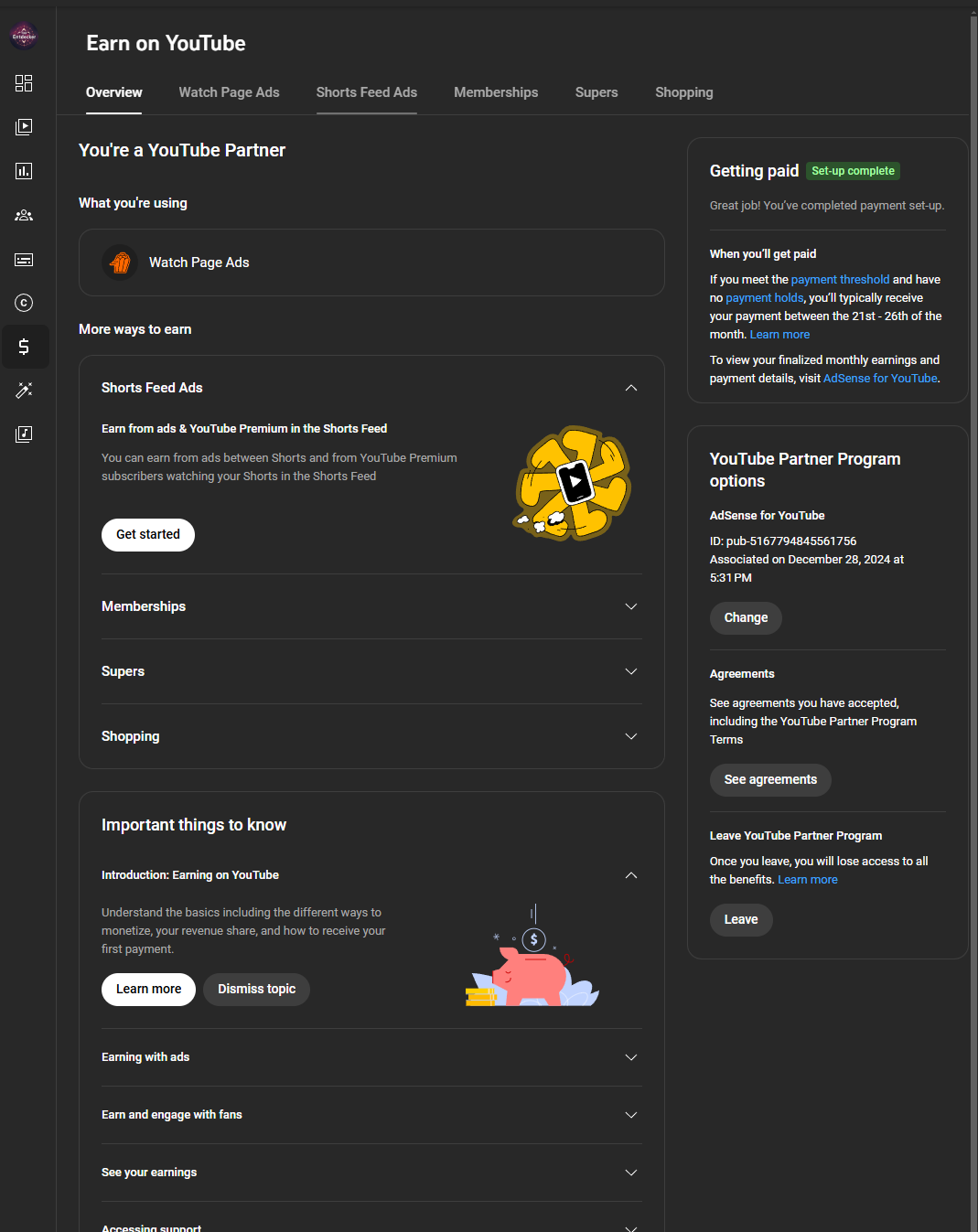Click Learn more button in Introduction topic
Image resolution: width=978 pixels, height=1232 pixels.
tap(148, 990)
